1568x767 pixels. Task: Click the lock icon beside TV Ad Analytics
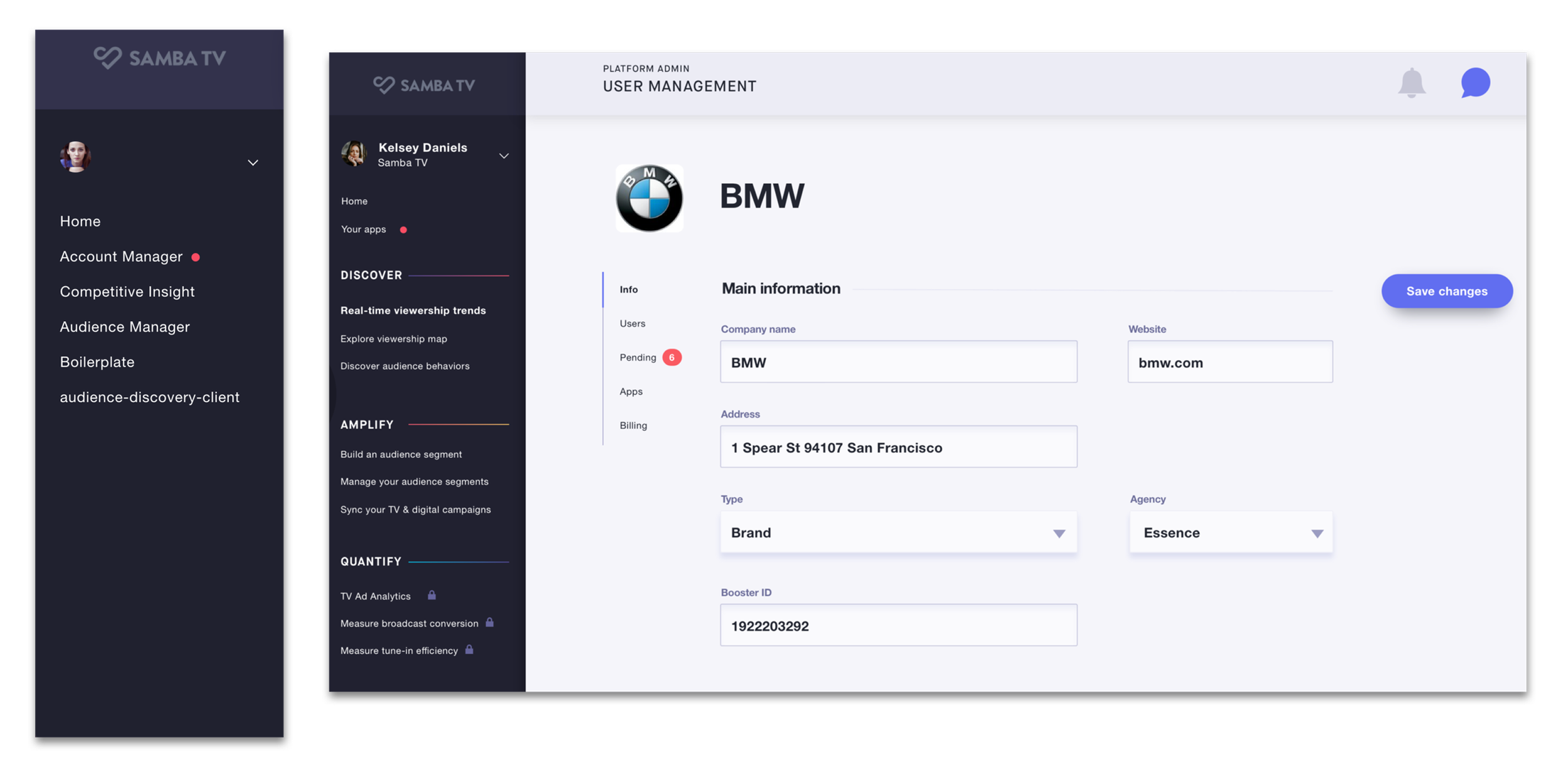432,595
